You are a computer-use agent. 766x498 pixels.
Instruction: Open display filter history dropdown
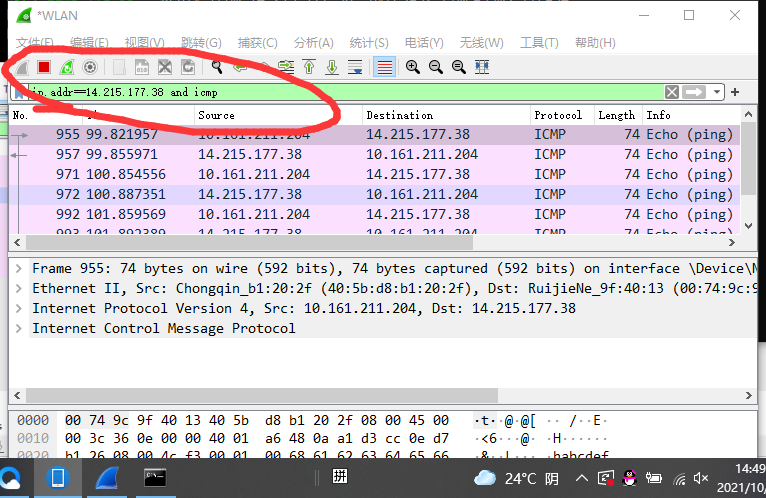(x=717, y=92)
